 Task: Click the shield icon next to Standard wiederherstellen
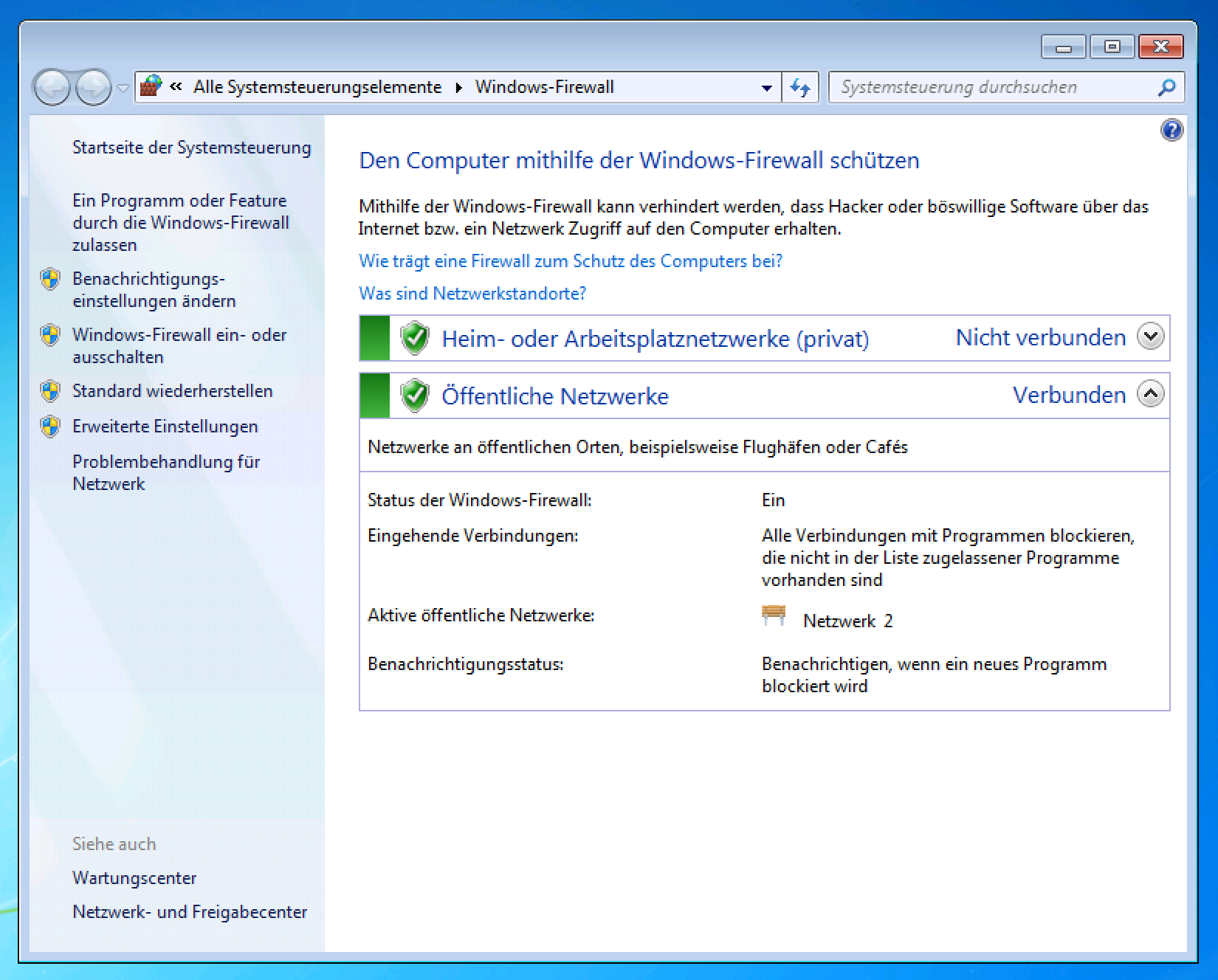click(49, 390)
